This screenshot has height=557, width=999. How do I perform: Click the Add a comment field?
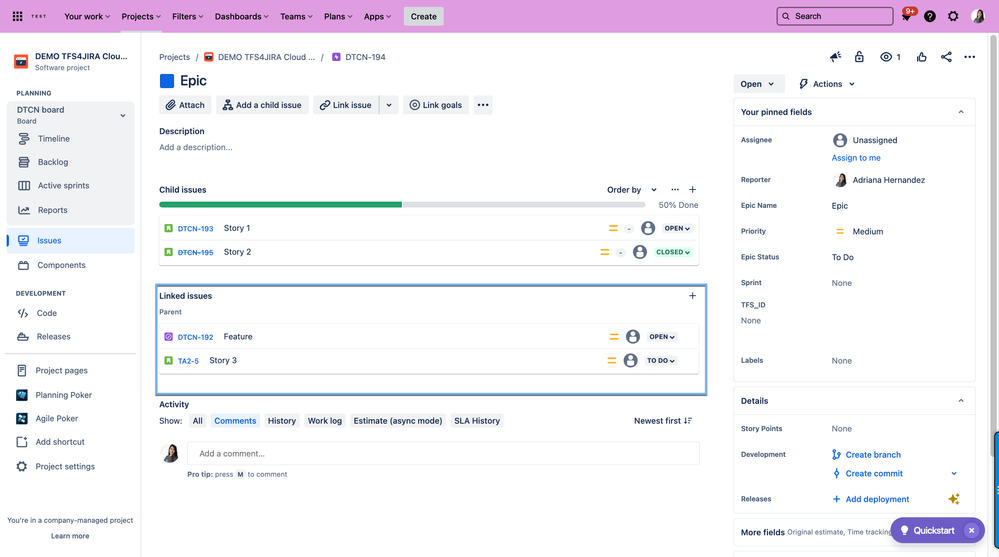443,454
